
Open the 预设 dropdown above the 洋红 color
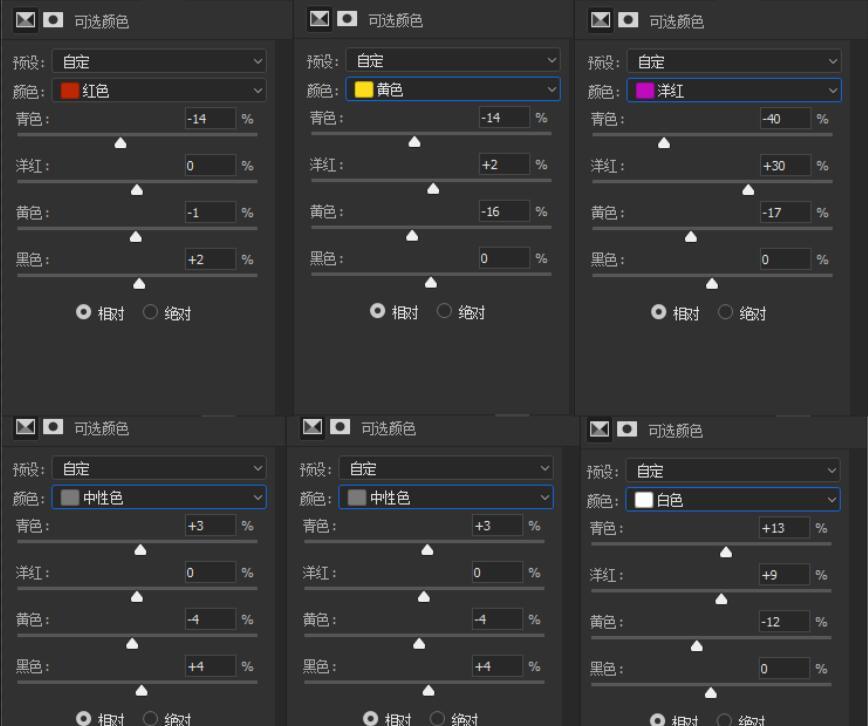point(734,62)
